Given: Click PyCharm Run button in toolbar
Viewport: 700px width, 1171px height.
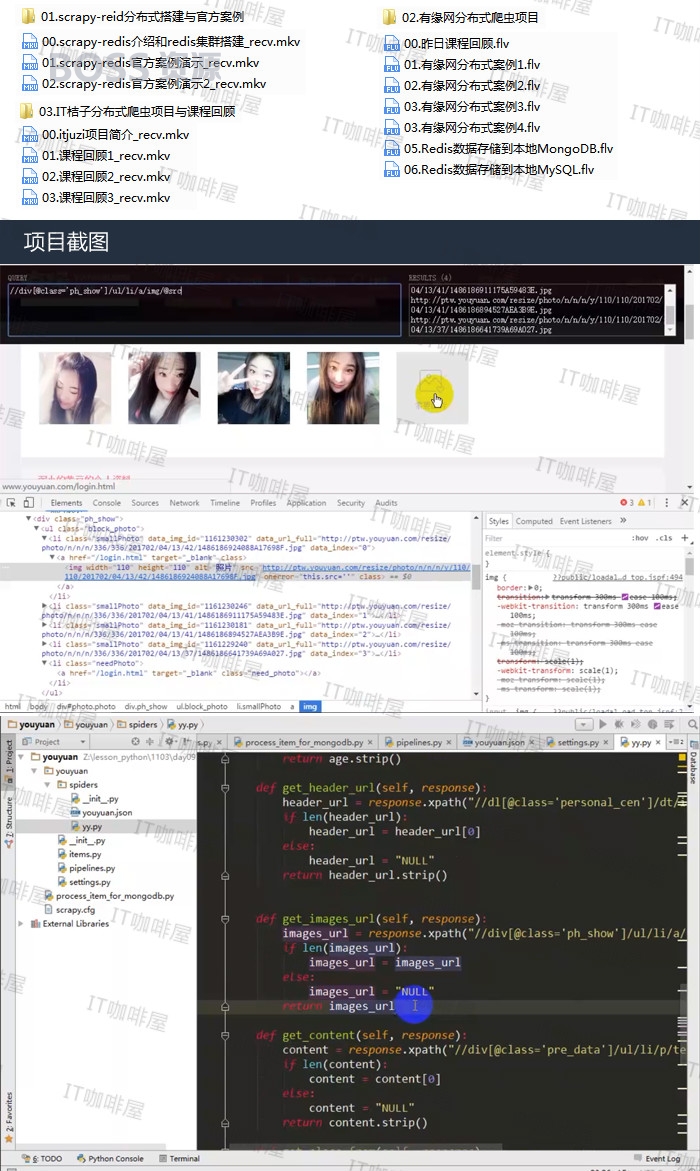Looking at the screenshot, I should click(603, 724).
